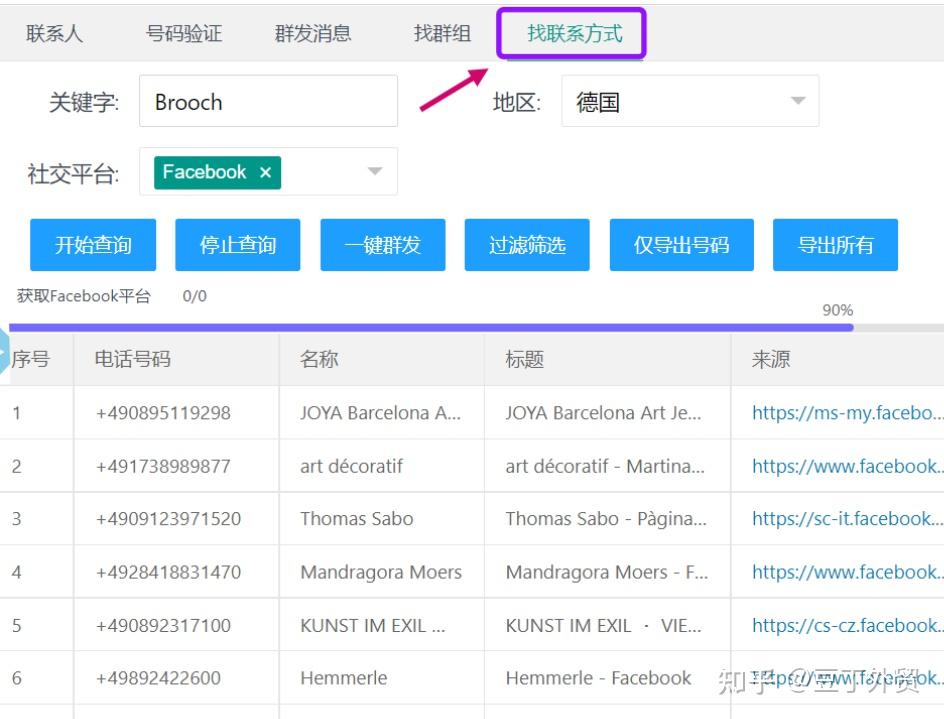Expand the 社交平台 dropdown arrow
The height and width of the screenshot is (719, 944).
(x=374, y=172)
